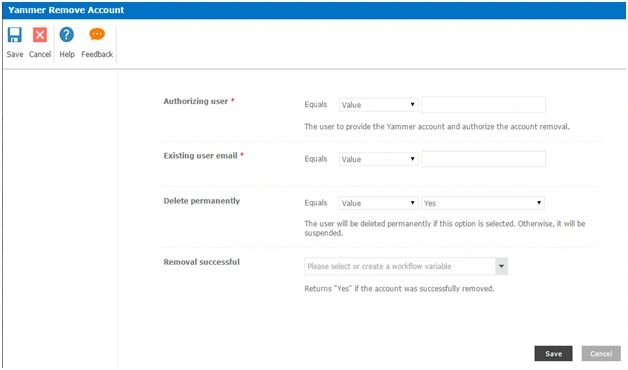628x370 pixels.
Task: Click the Existing user email input field
Action: [x=483, y=159]
